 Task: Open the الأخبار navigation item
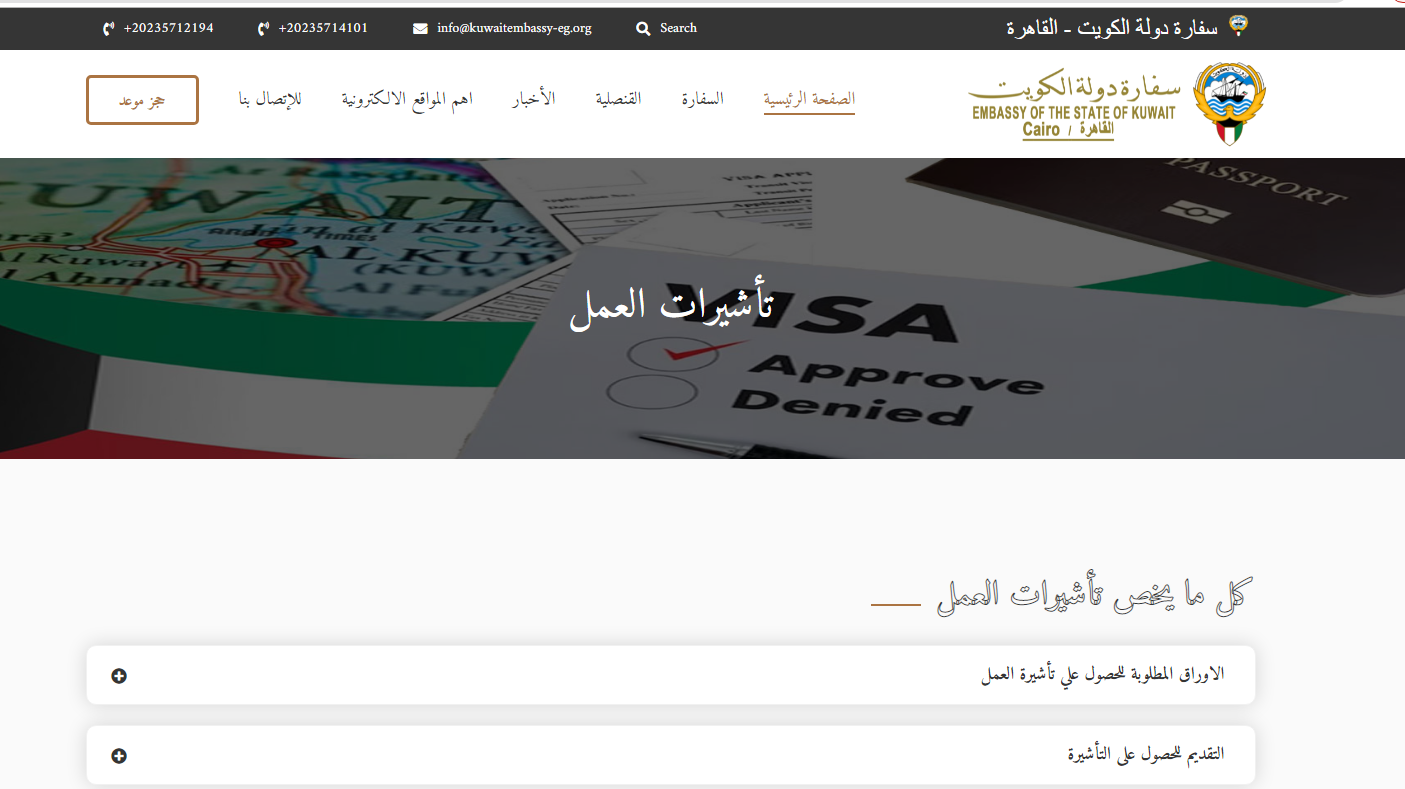[534, 99]
